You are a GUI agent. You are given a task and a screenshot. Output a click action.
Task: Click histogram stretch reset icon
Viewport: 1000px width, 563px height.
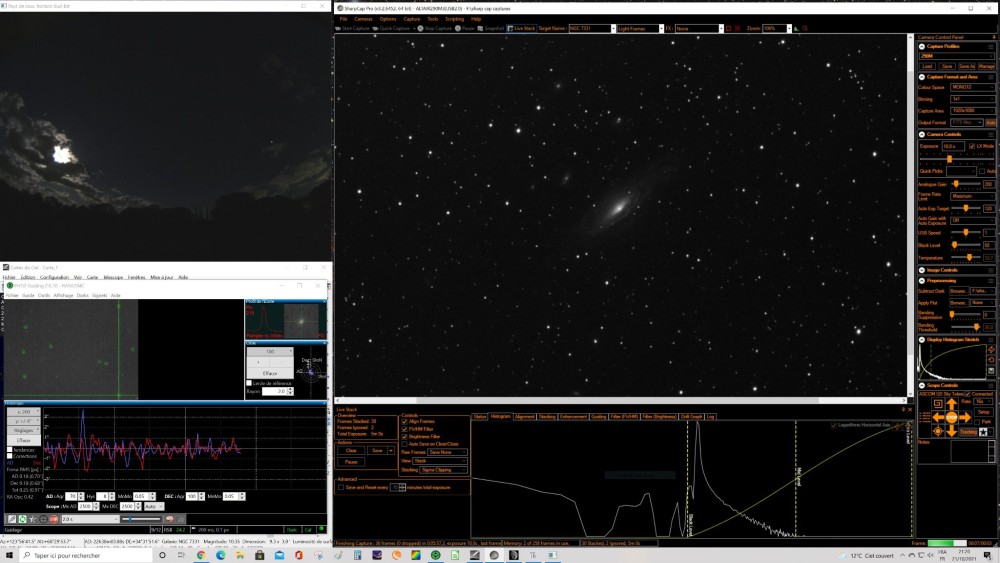(x=991, y=360)
